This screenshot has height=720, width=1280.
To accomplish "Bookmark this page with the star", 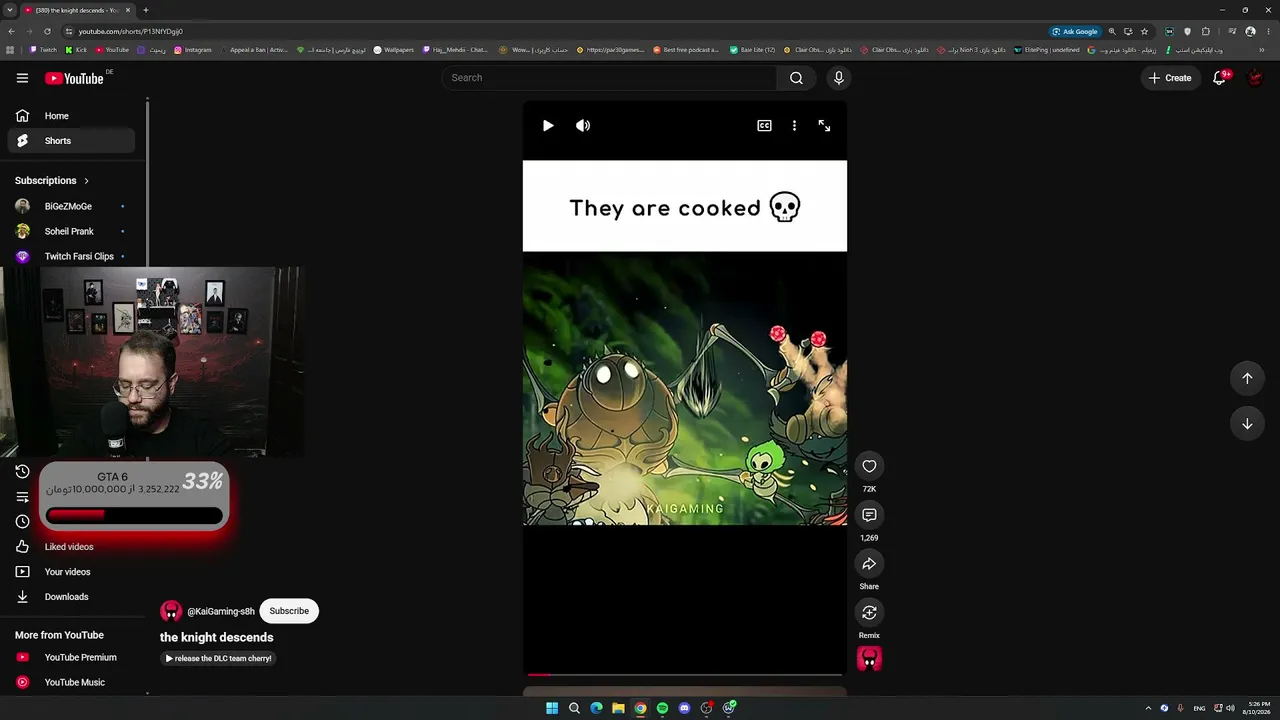I will click(x=1145, y=31).
